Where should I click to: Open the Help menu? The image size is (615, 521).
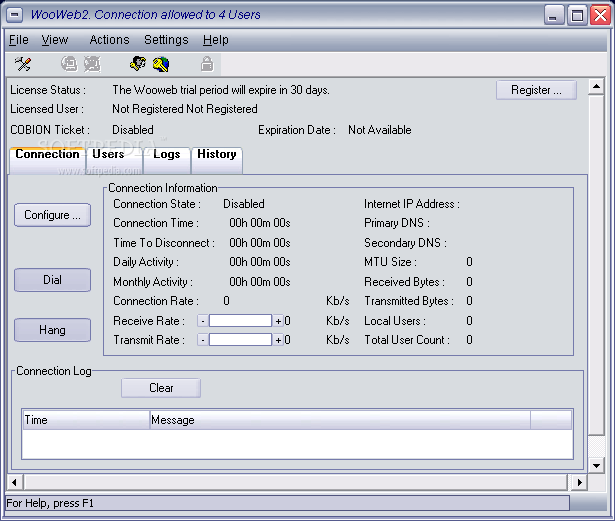(216, 40)
